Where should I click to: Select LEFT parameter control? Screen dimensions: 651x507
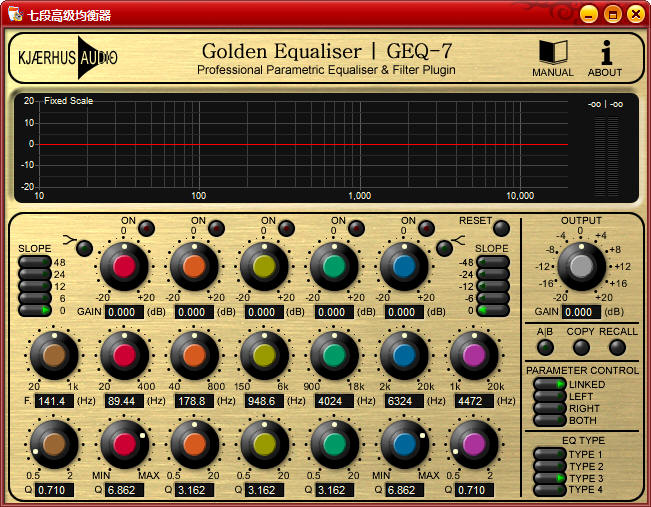coord(550,396)
